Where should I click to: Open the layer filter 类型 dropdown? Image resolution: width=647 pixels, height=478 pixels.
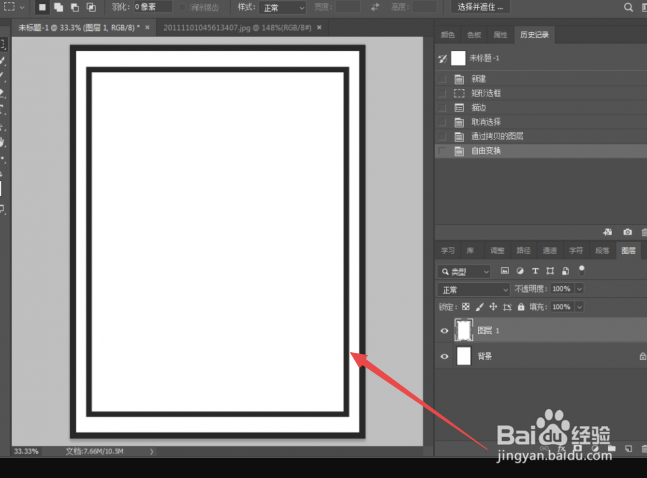point(464,272)
